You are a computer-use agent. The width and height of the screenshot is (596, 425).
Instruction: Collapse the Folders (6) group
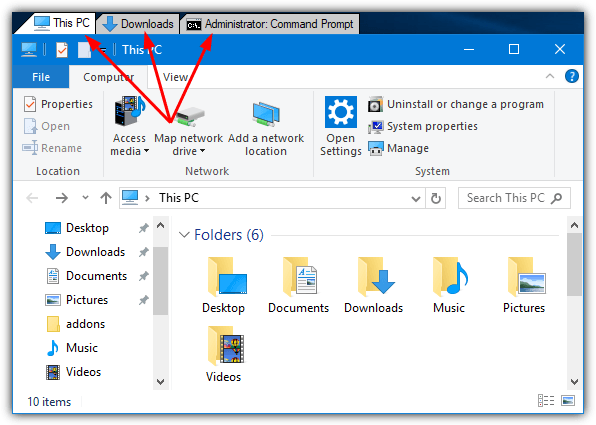click(x=184, y=235)
